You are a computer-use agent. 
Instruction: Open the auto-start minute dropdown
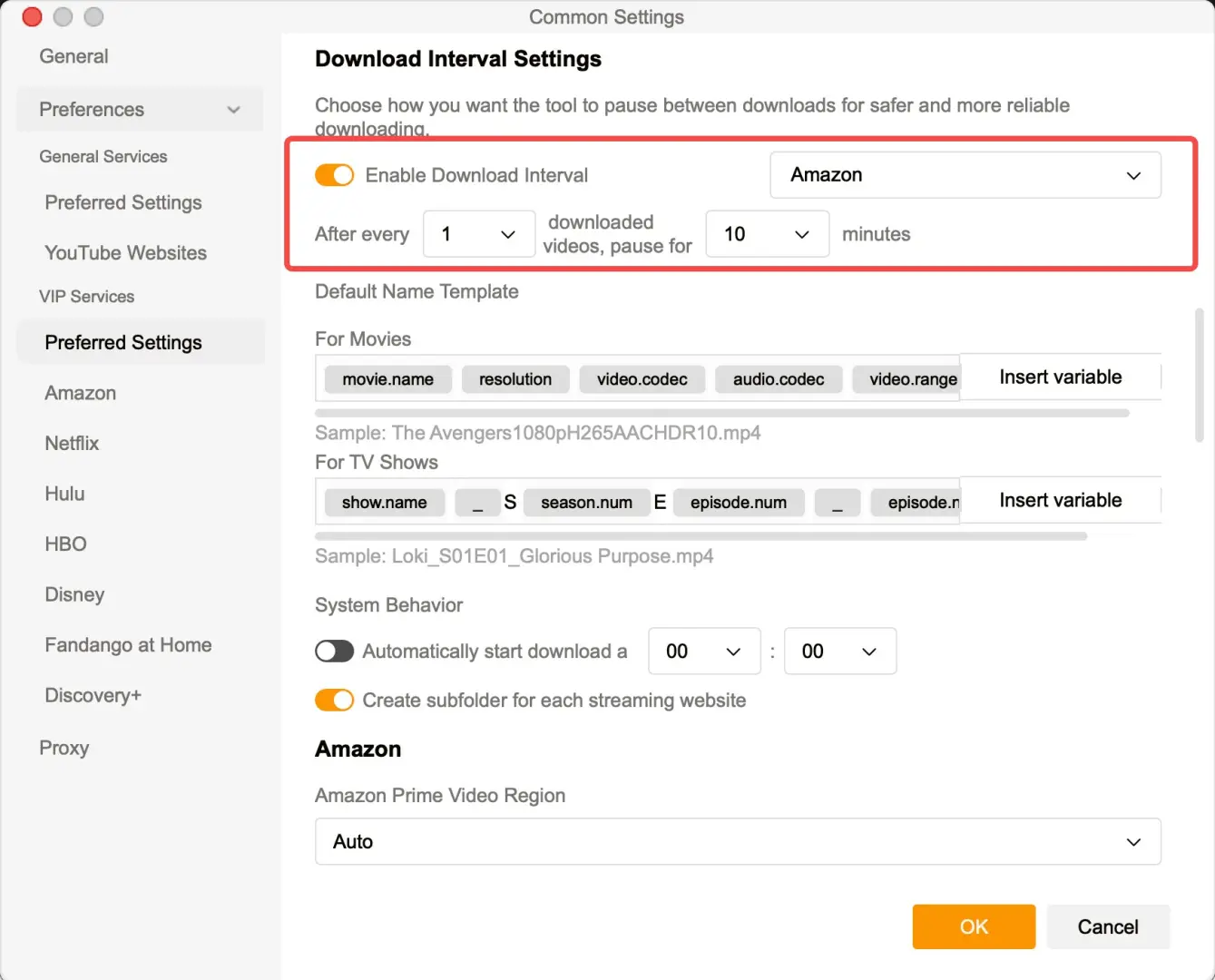tap(840, 651)
